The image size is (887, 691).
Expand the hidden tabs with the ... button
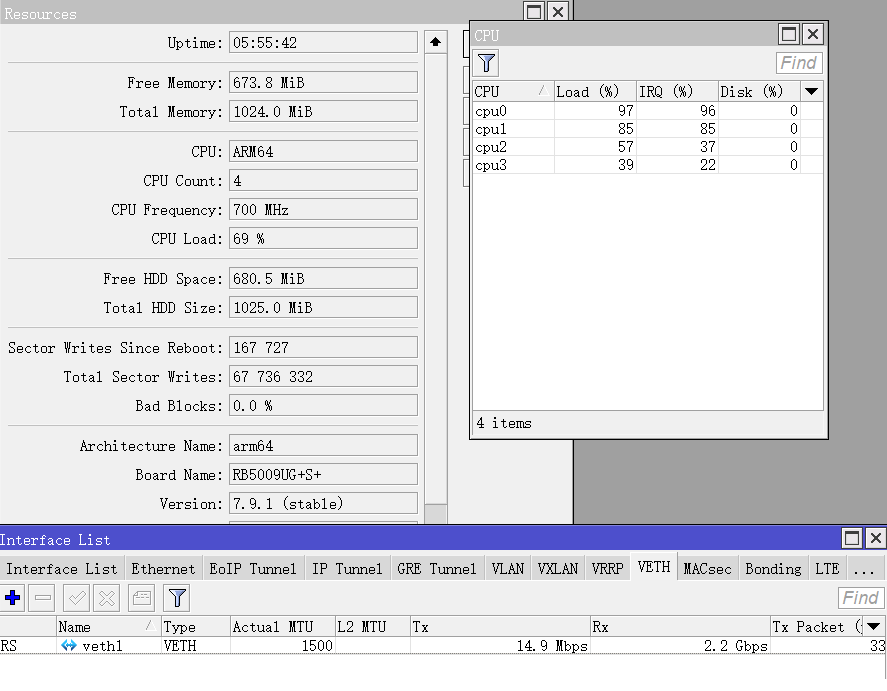tap(862, 568)
